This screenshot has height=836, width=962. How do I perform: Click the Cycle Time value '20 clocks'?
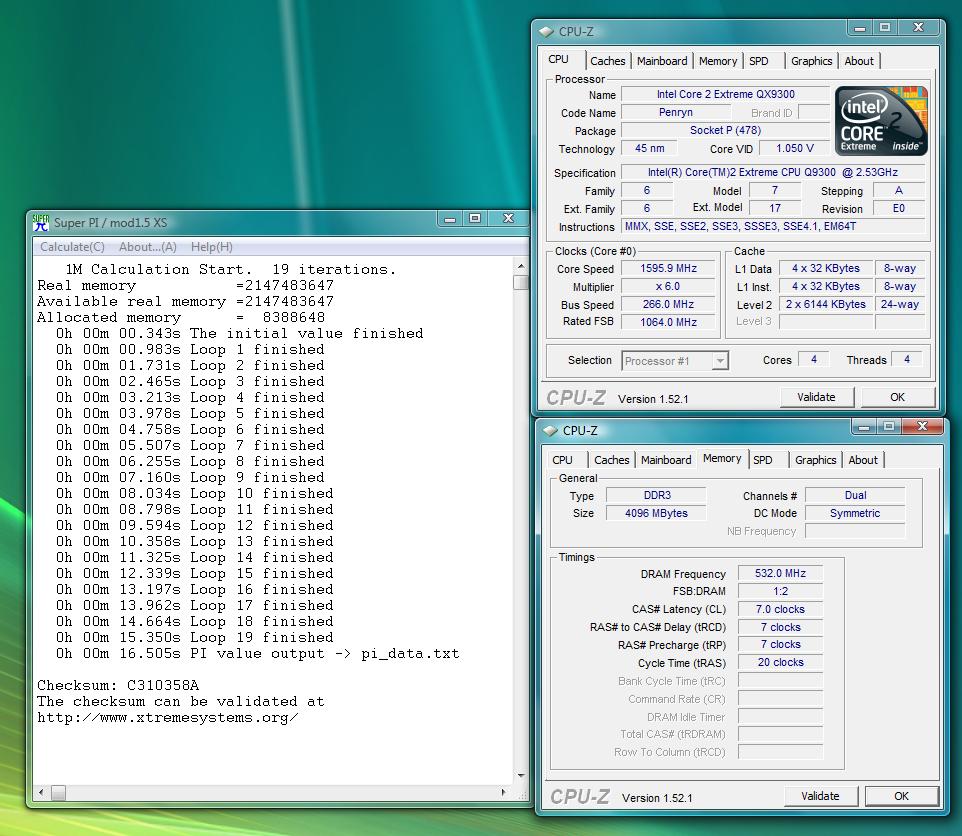click(x=780, y=662)
